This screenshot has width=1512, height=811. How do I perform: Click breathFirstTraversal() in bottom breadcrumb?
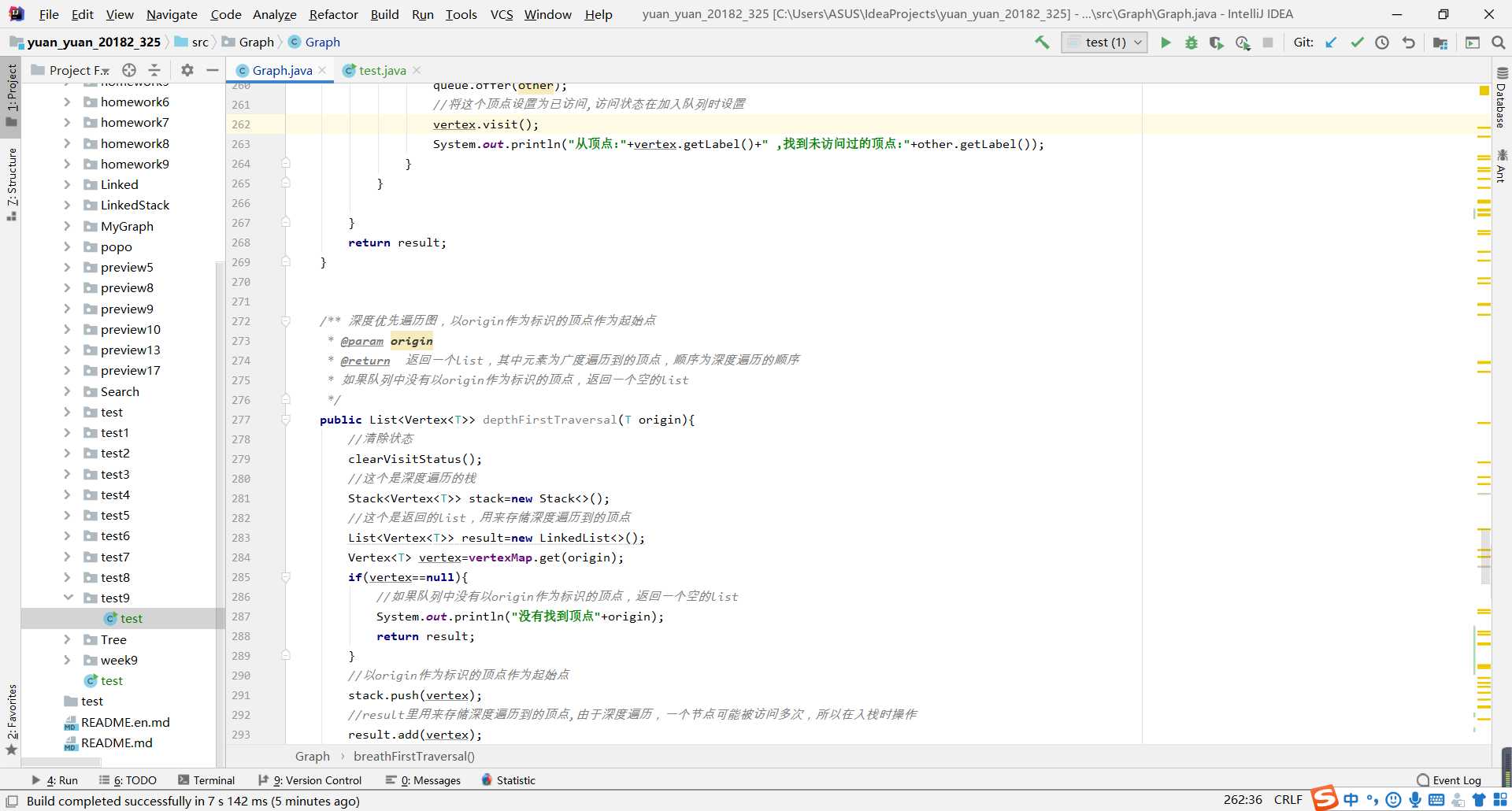click(413, 757)
